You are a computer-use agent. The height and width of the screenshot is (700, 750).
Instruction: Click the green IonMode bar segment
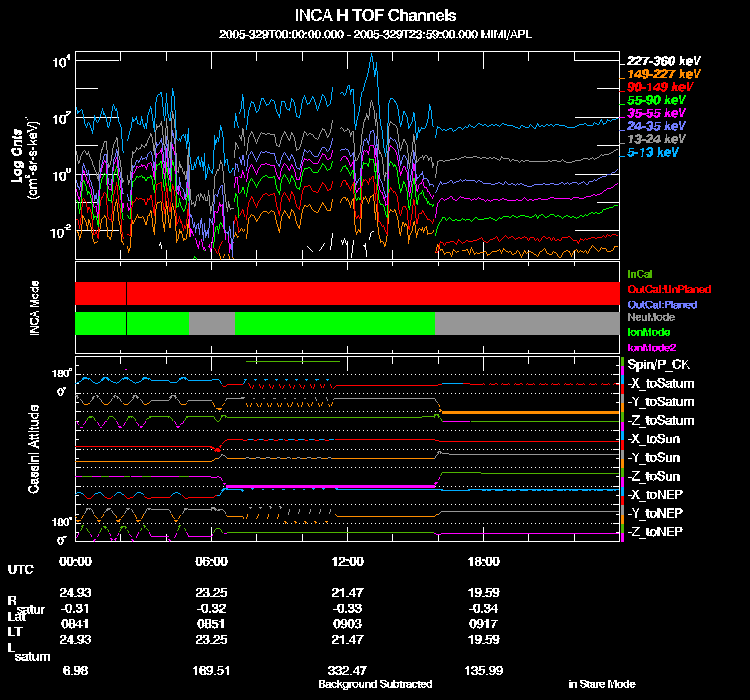tap(335, 323)
